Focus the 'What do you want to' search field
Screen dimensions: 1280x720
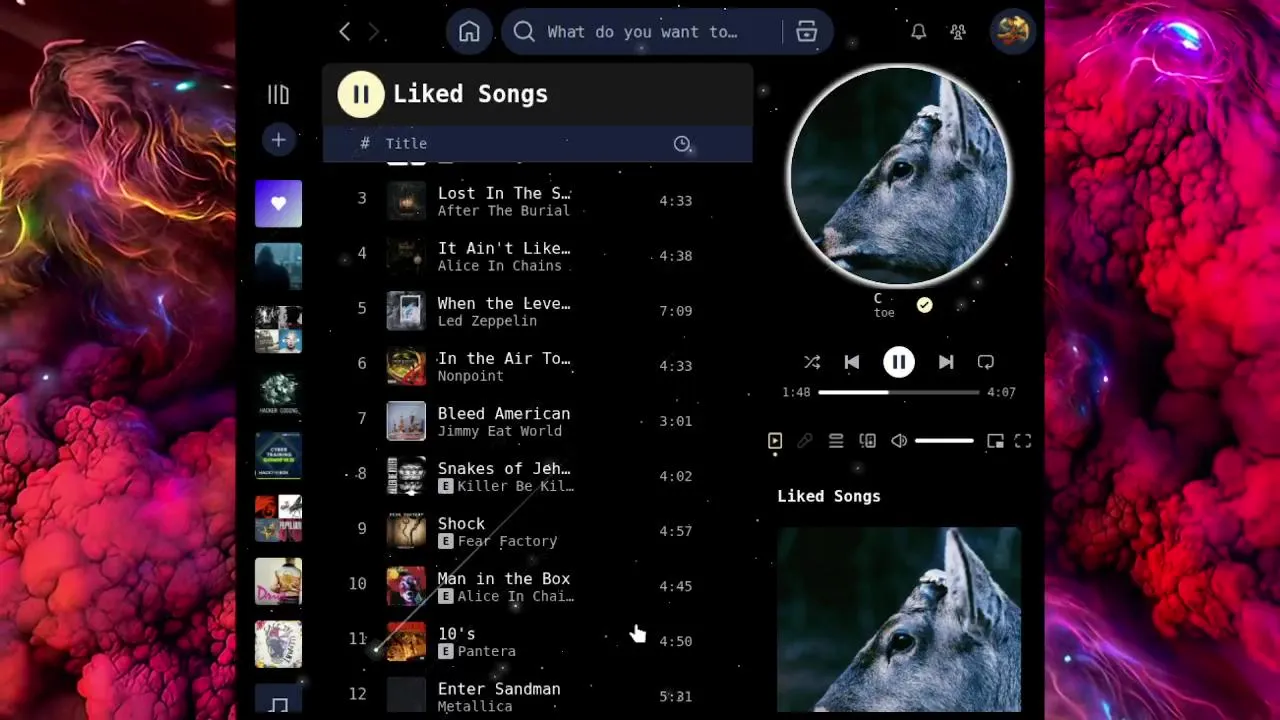tap(642, 32)
